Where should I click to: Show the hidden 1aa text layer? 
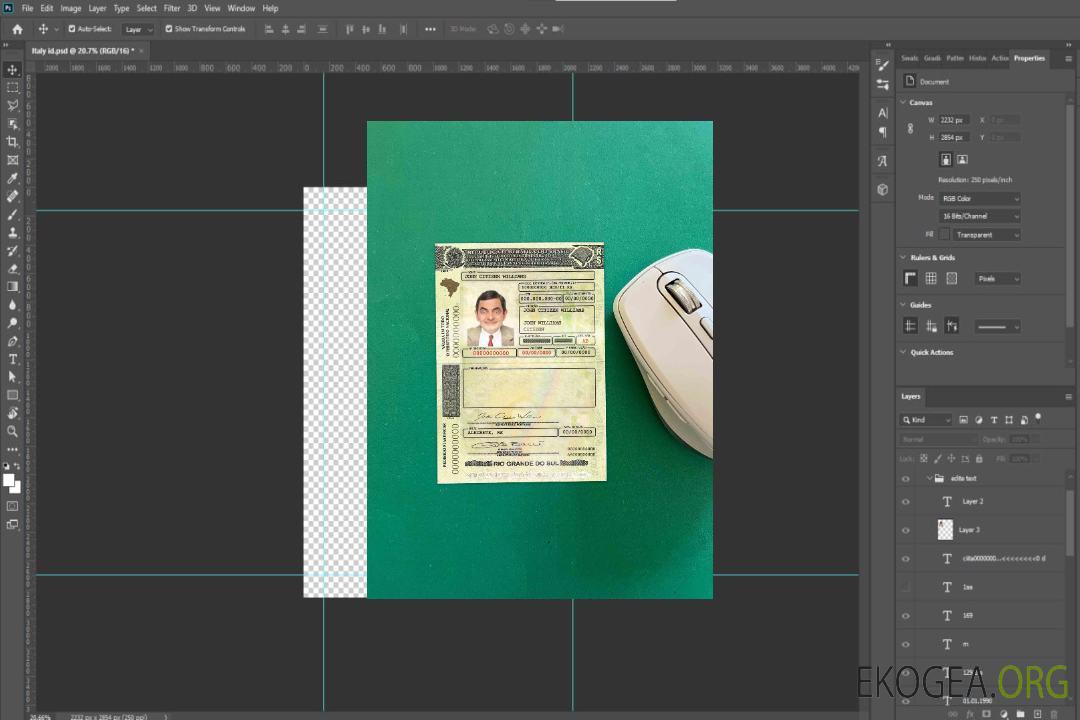906,588
